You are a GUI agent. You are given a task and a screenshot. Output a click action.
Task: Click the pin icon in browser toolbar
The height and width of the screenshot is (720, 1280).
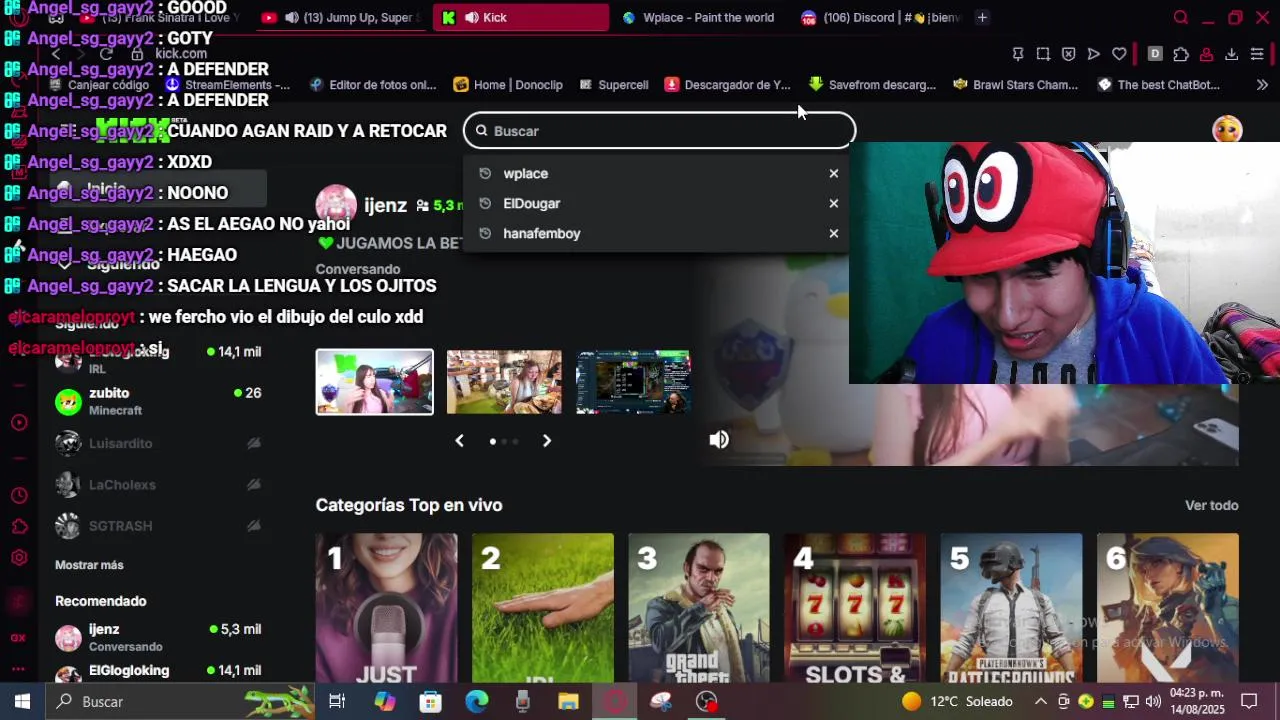(1018, 54)
